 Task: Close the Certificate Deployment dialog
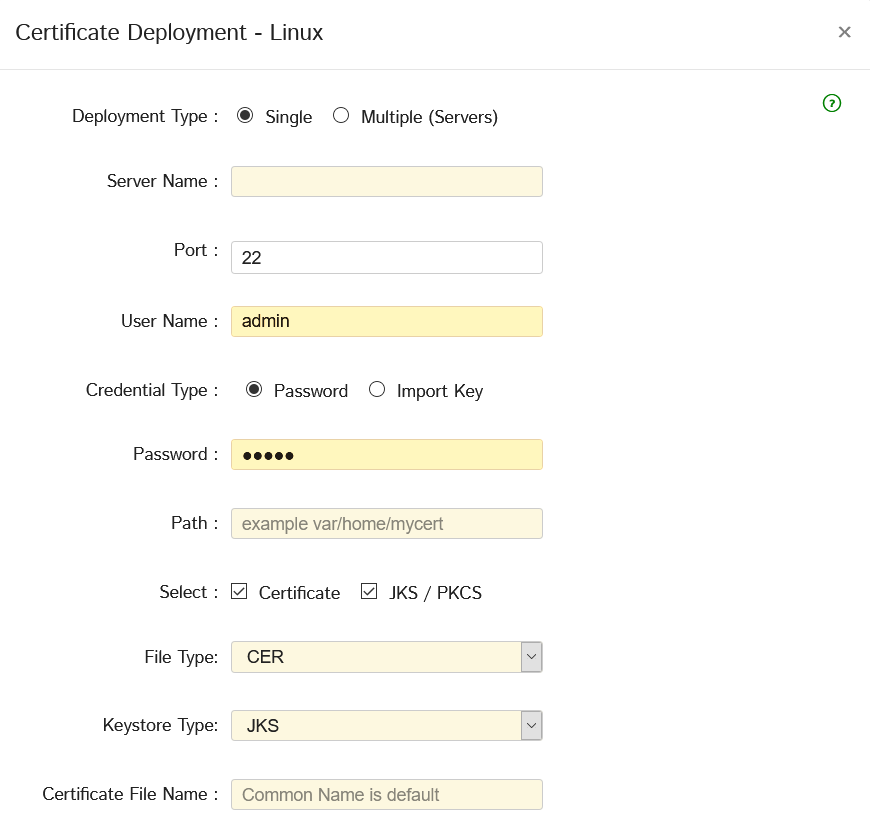click(x=844, y=32)
